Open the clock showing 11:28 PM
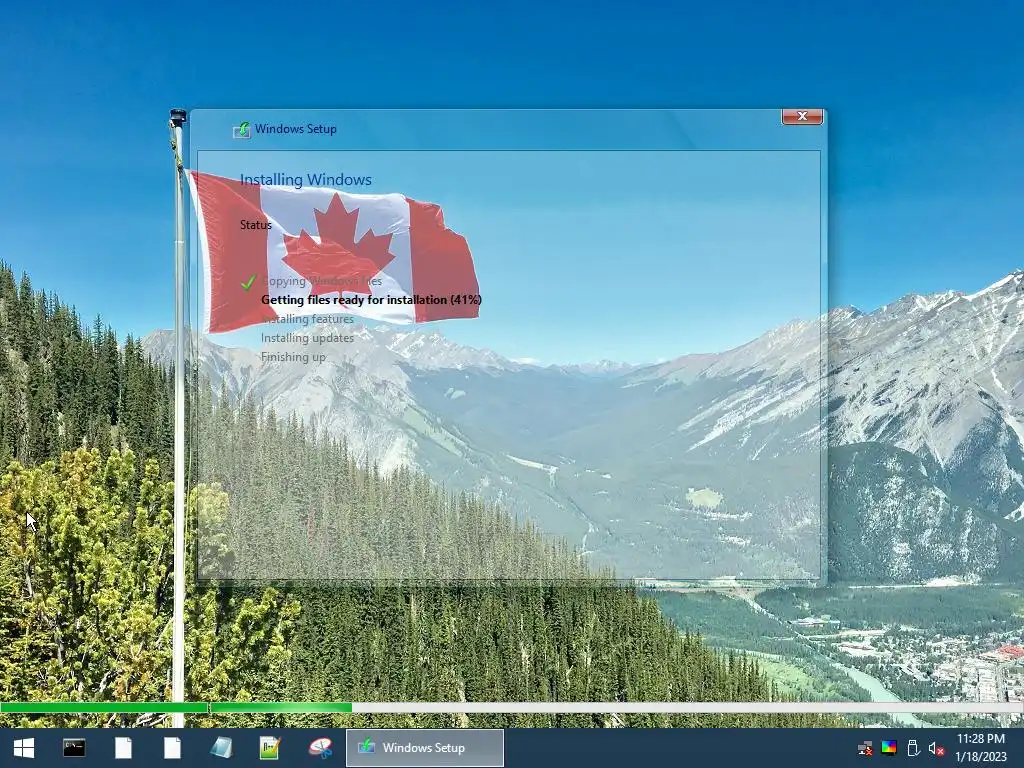Viewport: 1024px width, 768px height. tap(980, 748)
